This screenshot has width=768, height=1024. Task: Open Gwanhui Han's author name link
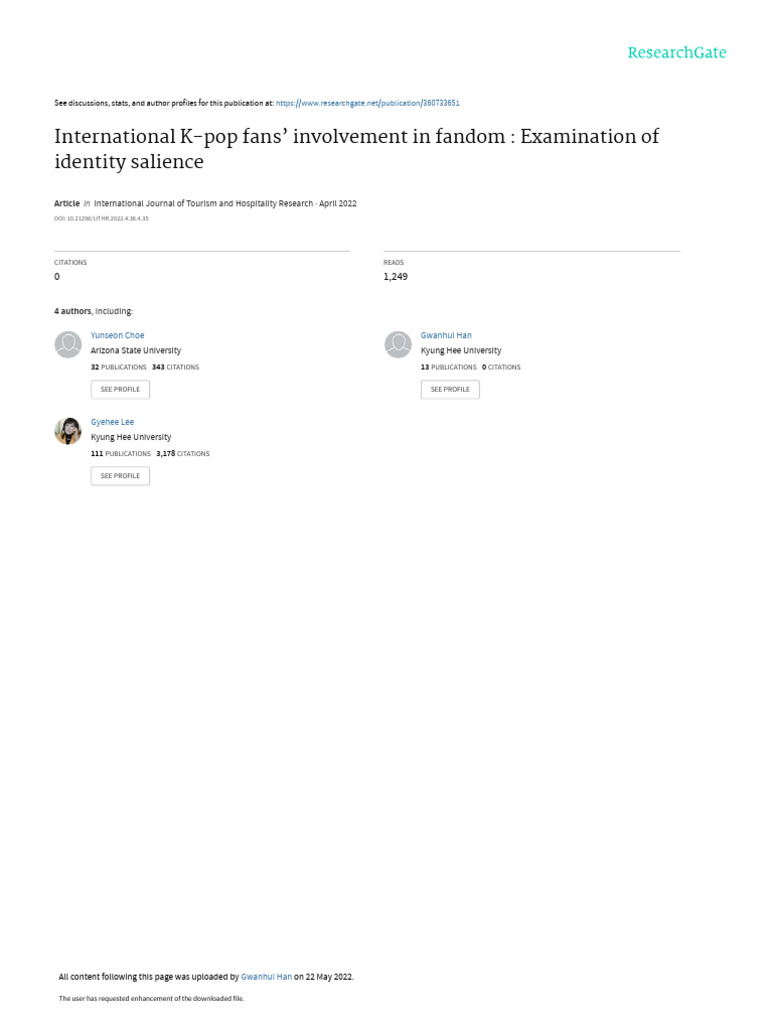pos(446,336)
